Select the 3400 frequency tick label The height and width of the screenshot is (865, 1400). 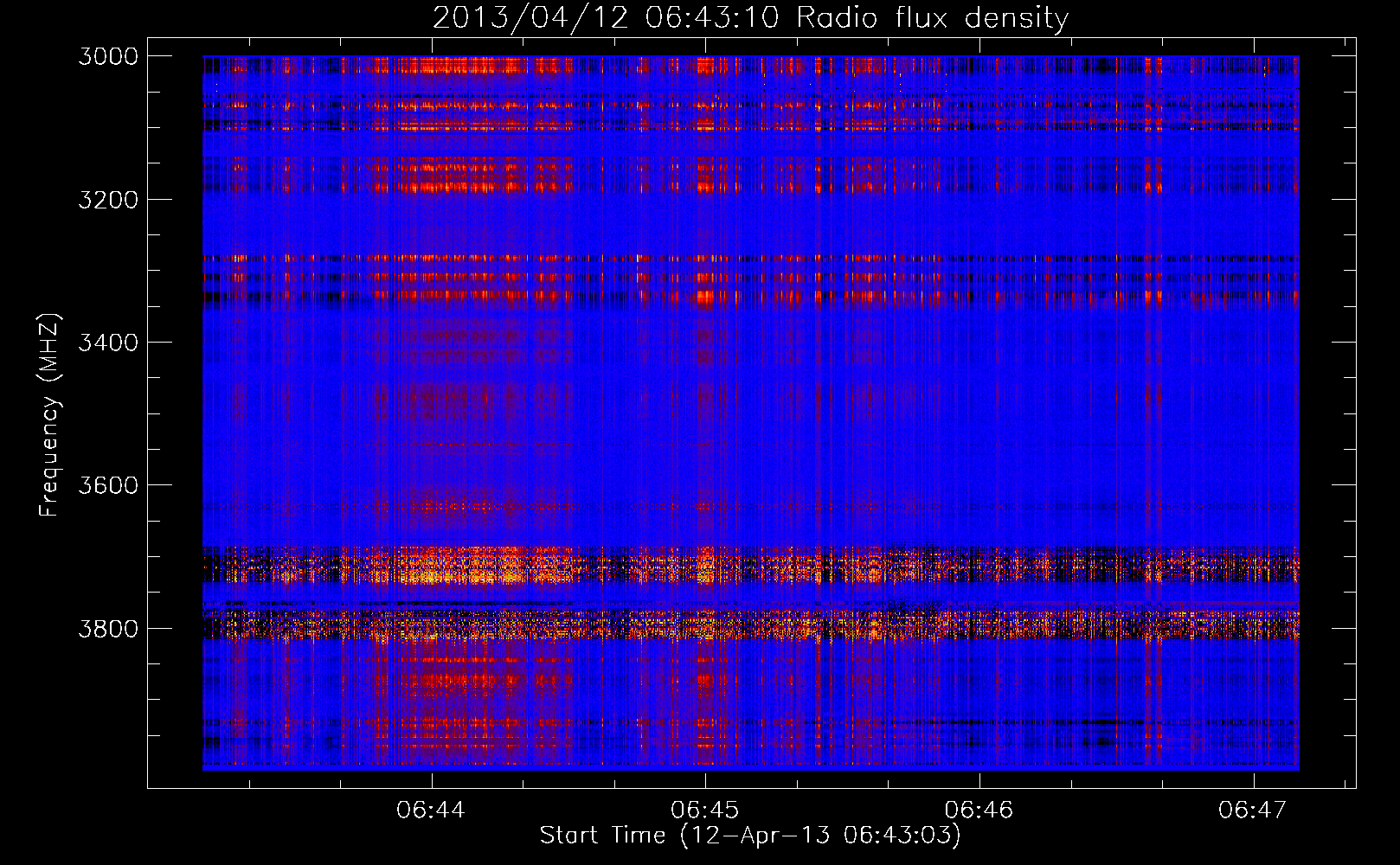point(108,343)
